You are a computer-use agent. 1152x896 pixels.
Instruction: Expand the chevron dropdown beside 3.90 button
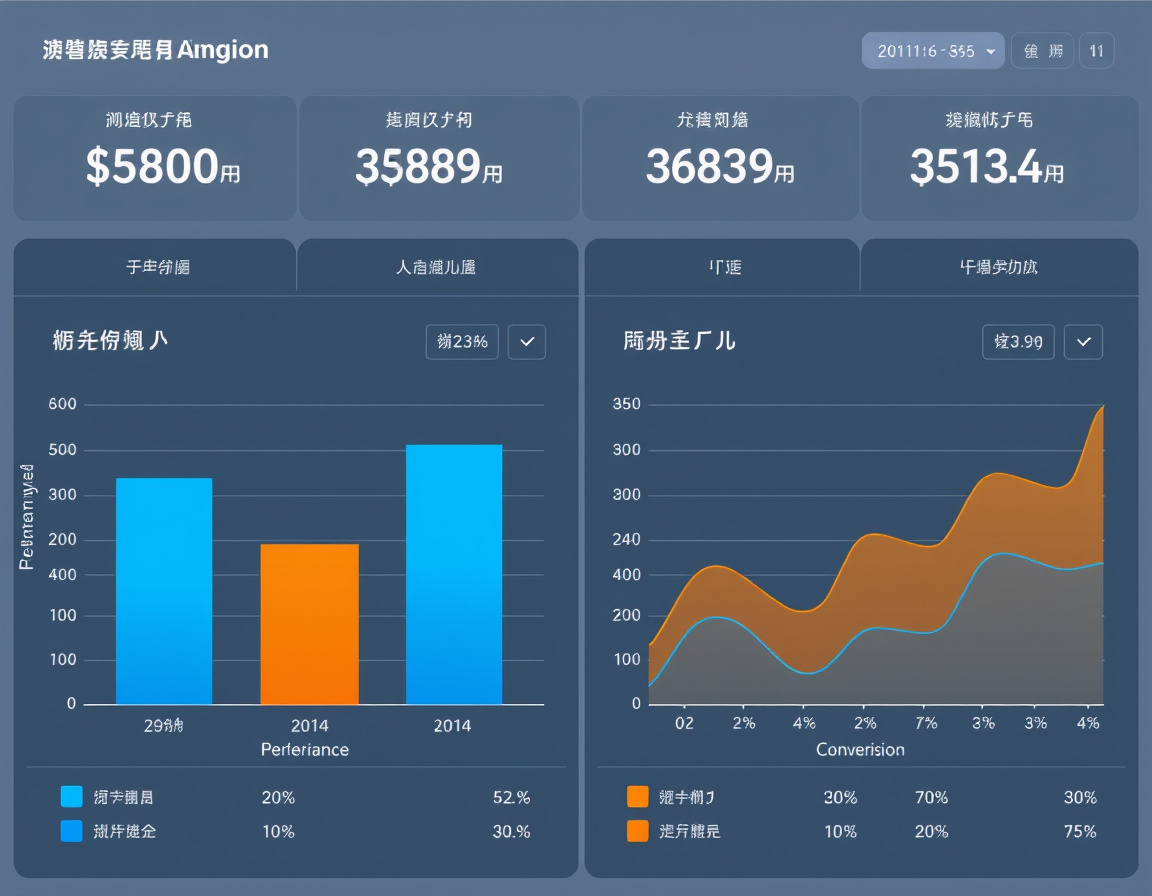[1084, 342]
